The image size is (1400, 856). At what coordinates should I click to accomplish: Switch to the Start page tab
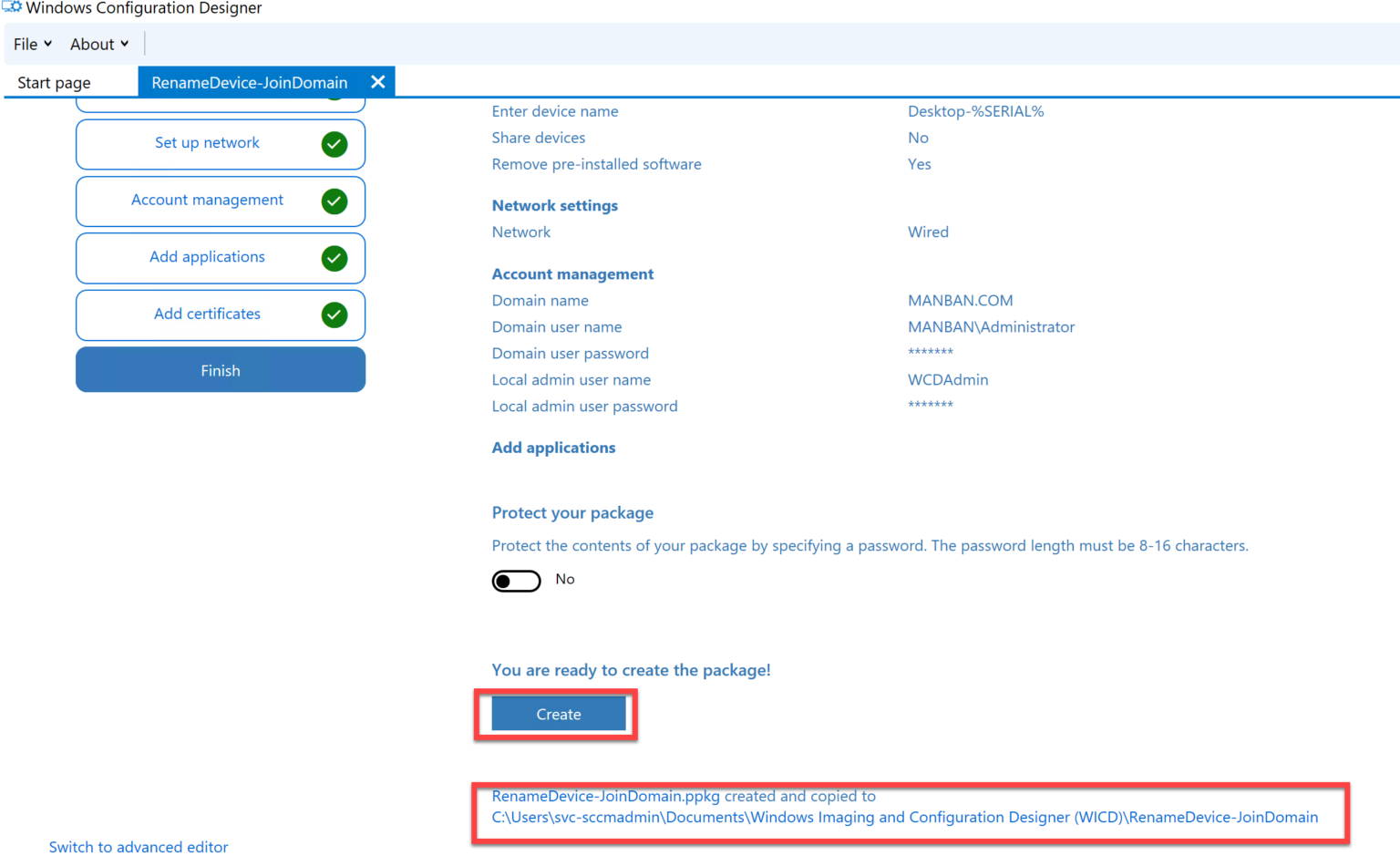[53, 81]
